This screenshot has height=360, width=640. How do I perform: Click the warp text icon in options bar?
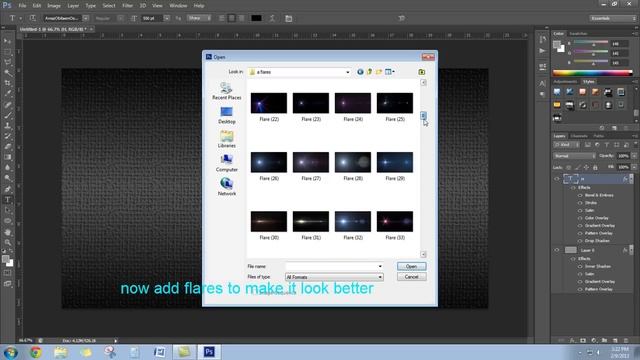(x=272, y=18)
